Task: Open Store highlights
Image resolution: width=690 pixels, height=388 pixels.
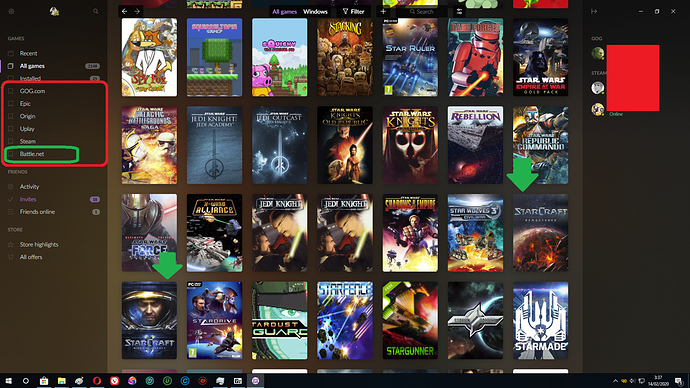Action: coord(39,245)
